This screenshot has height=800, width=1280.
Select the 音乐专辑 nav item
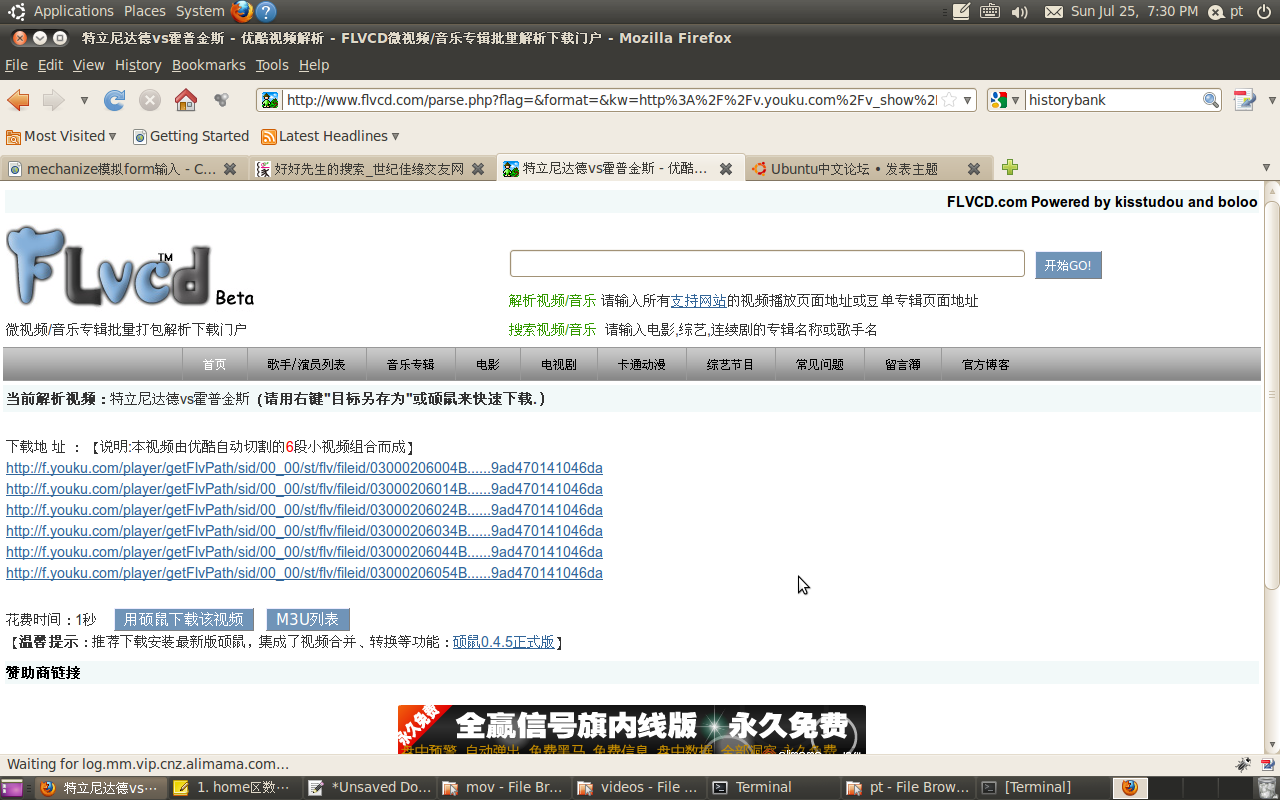click(411, 364)
